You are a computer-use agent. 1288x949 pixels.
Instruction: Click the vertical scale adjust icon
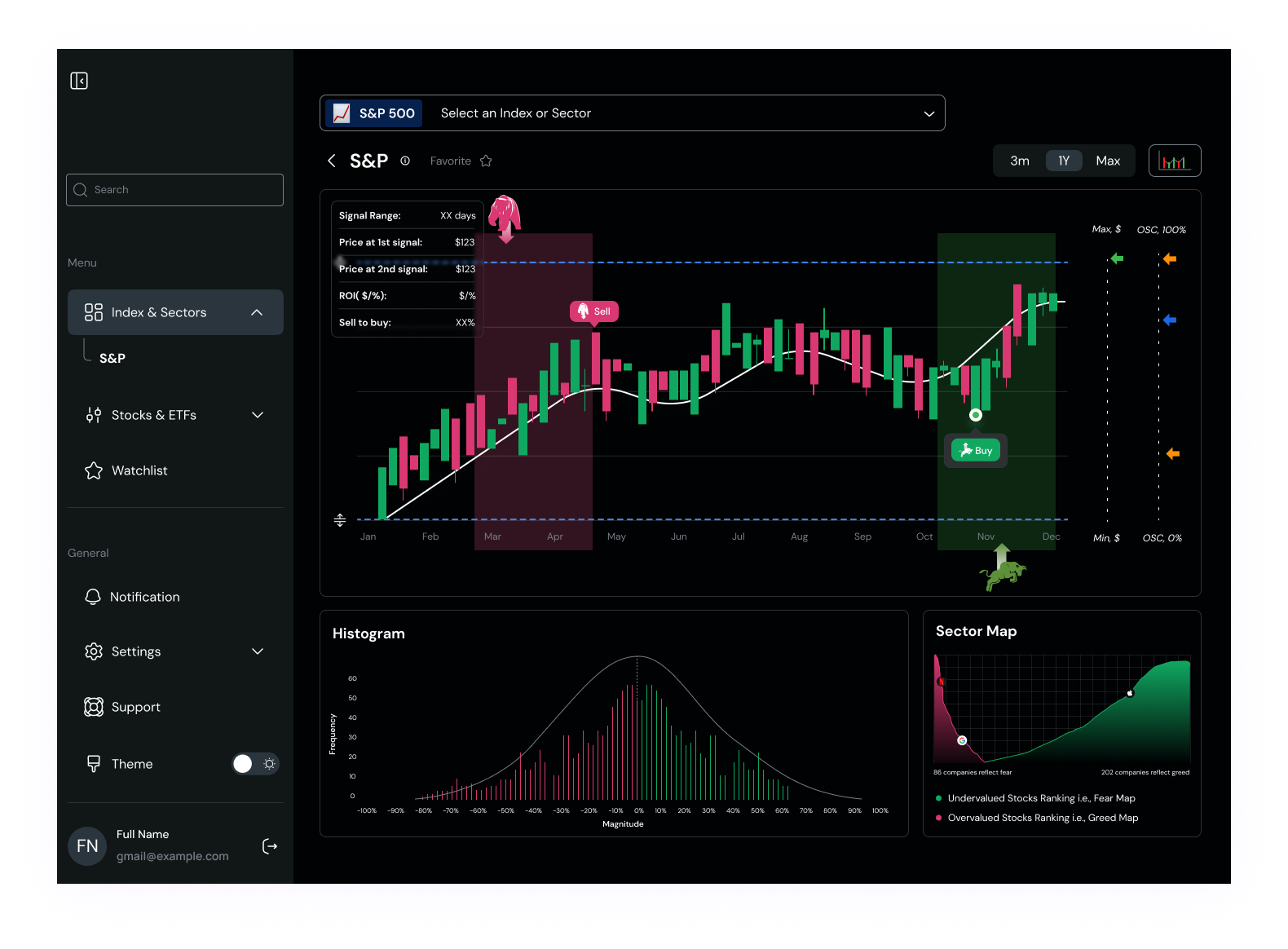[340, 519]
